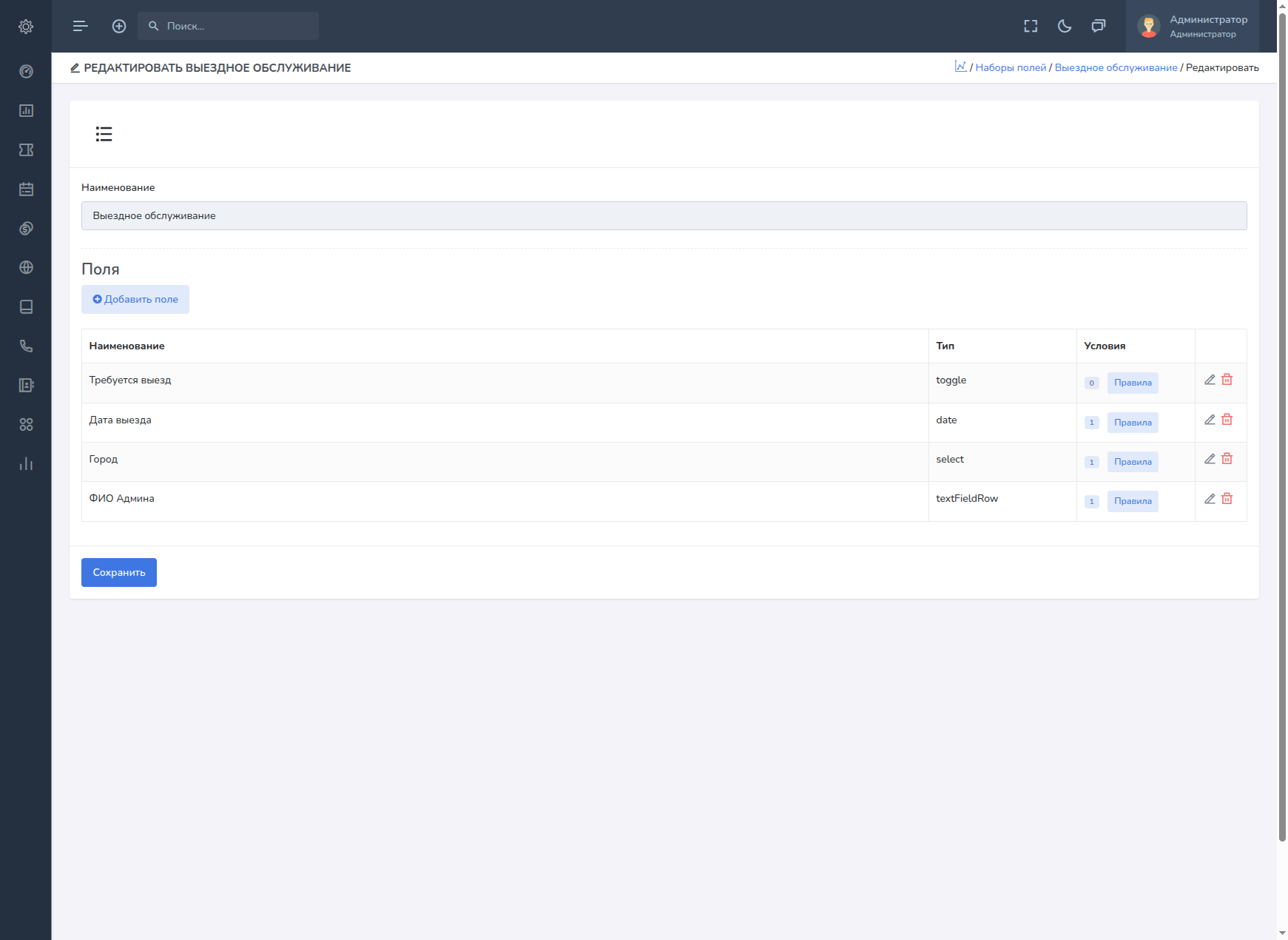The width and height of the screenshot is (1288, 940).
Task: Collapse the sidebar with hamburger icon
Action: (81, 27)
